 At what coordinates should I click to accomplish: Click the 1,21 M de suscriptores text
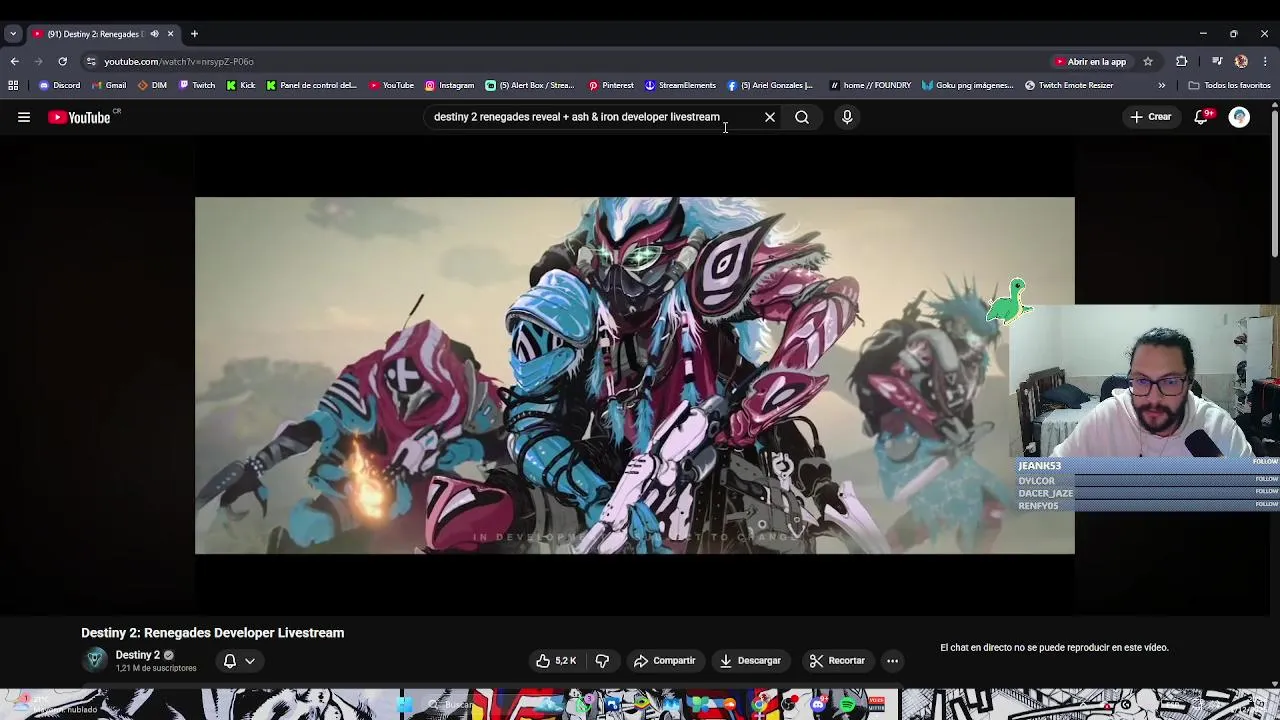click(155, 668)
